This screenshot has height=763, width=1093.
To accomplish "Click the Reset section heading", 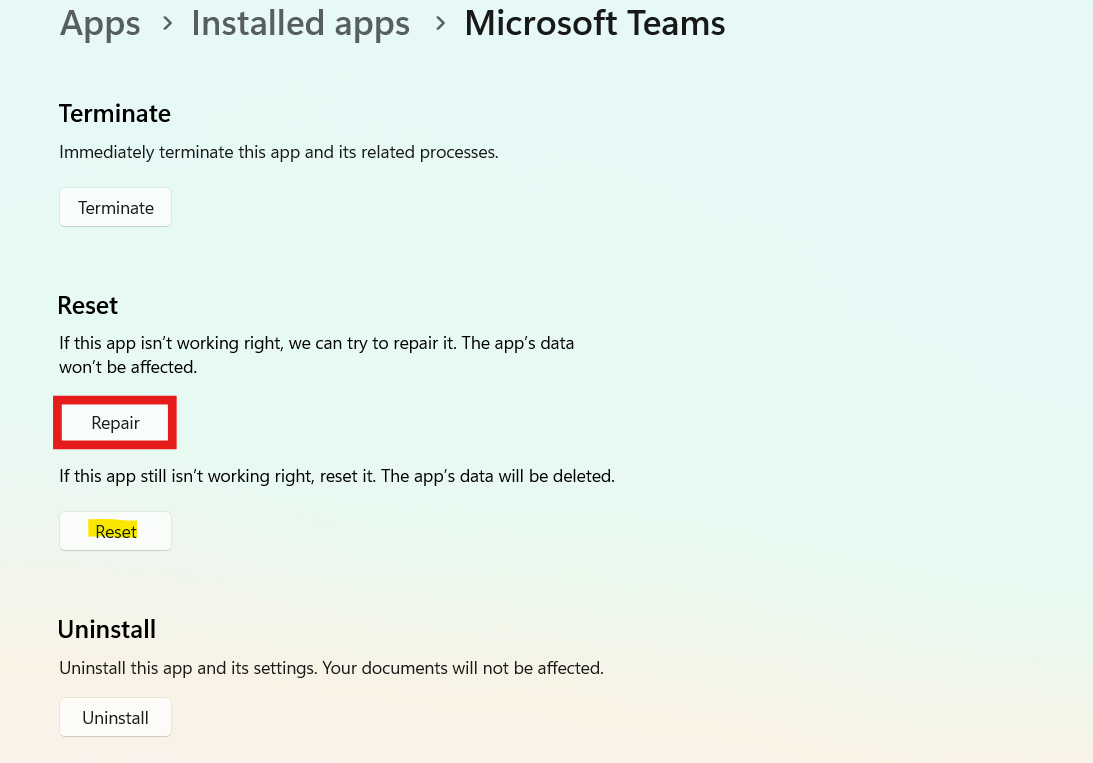I will pyautogui.click(x=87, y=305).
